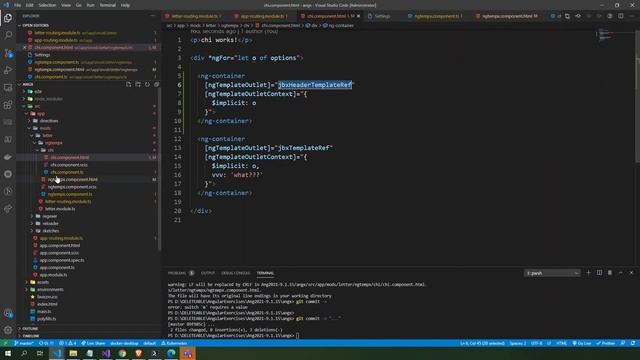The width and height of the screenshot is (640, 360).
Task: Open explorer panel more actions menu
Action: pyautogui.click(x=153, y=16)
